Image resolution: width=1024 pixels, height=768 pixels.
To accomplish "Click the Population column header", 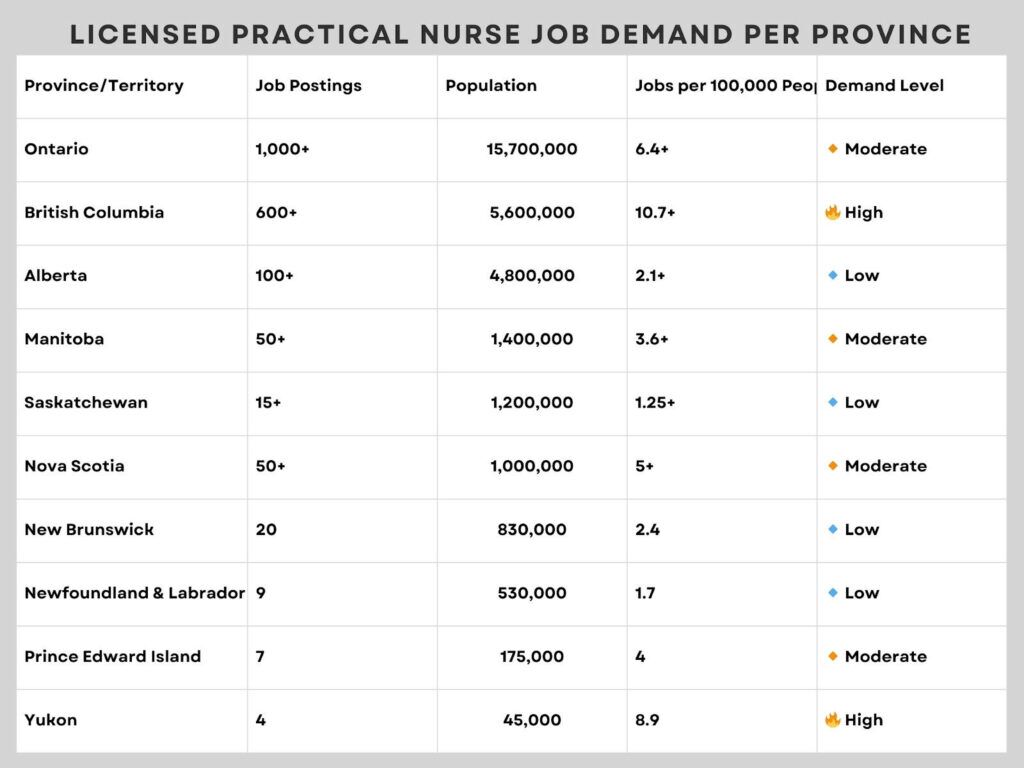I will click(491, 86).
